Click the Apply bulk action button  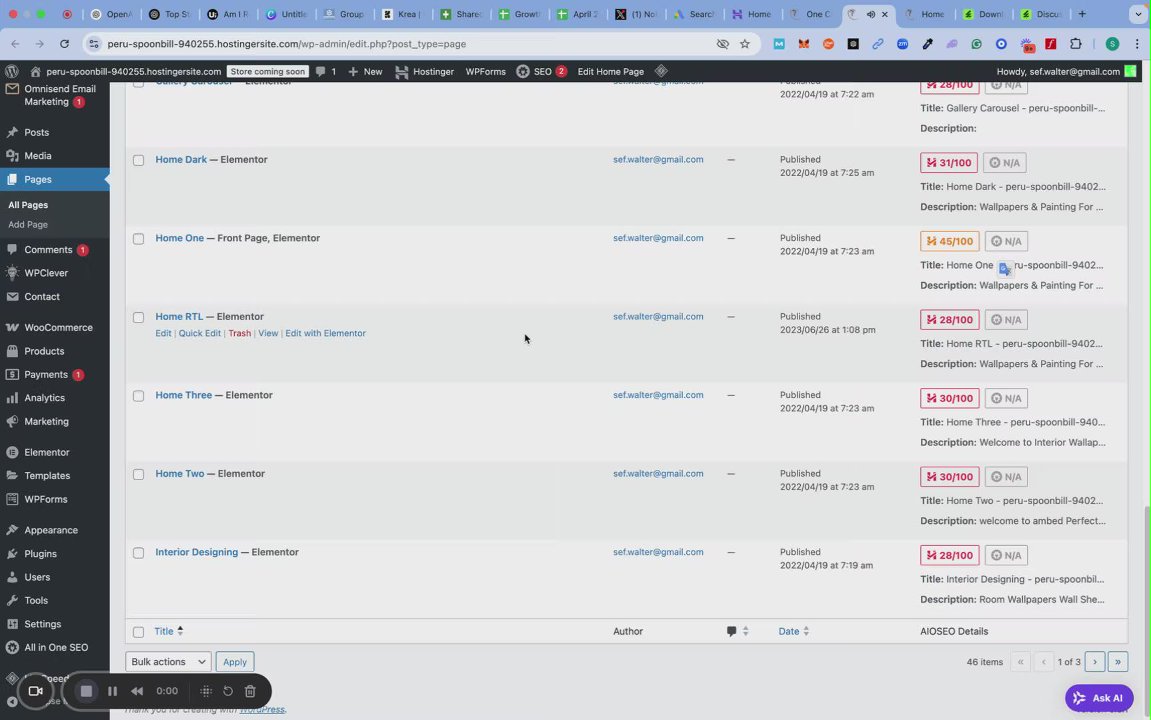pos(235,661)
